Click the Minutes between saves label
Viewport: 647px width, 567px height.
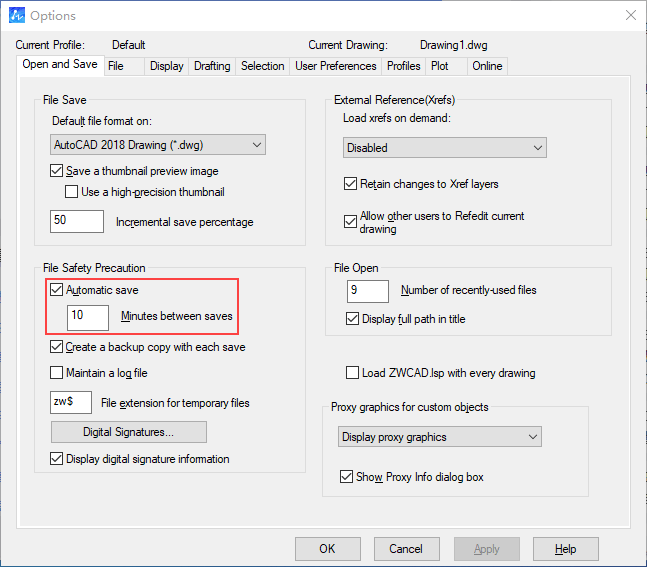177,316
